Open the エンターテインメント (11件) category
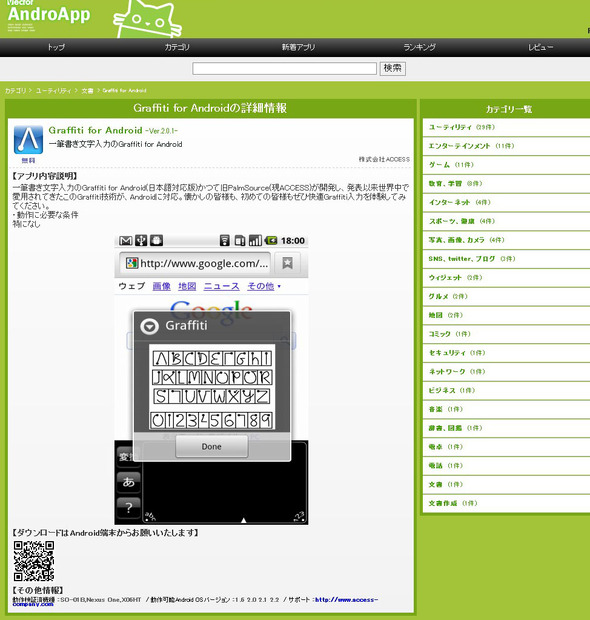 click(506, 146)
